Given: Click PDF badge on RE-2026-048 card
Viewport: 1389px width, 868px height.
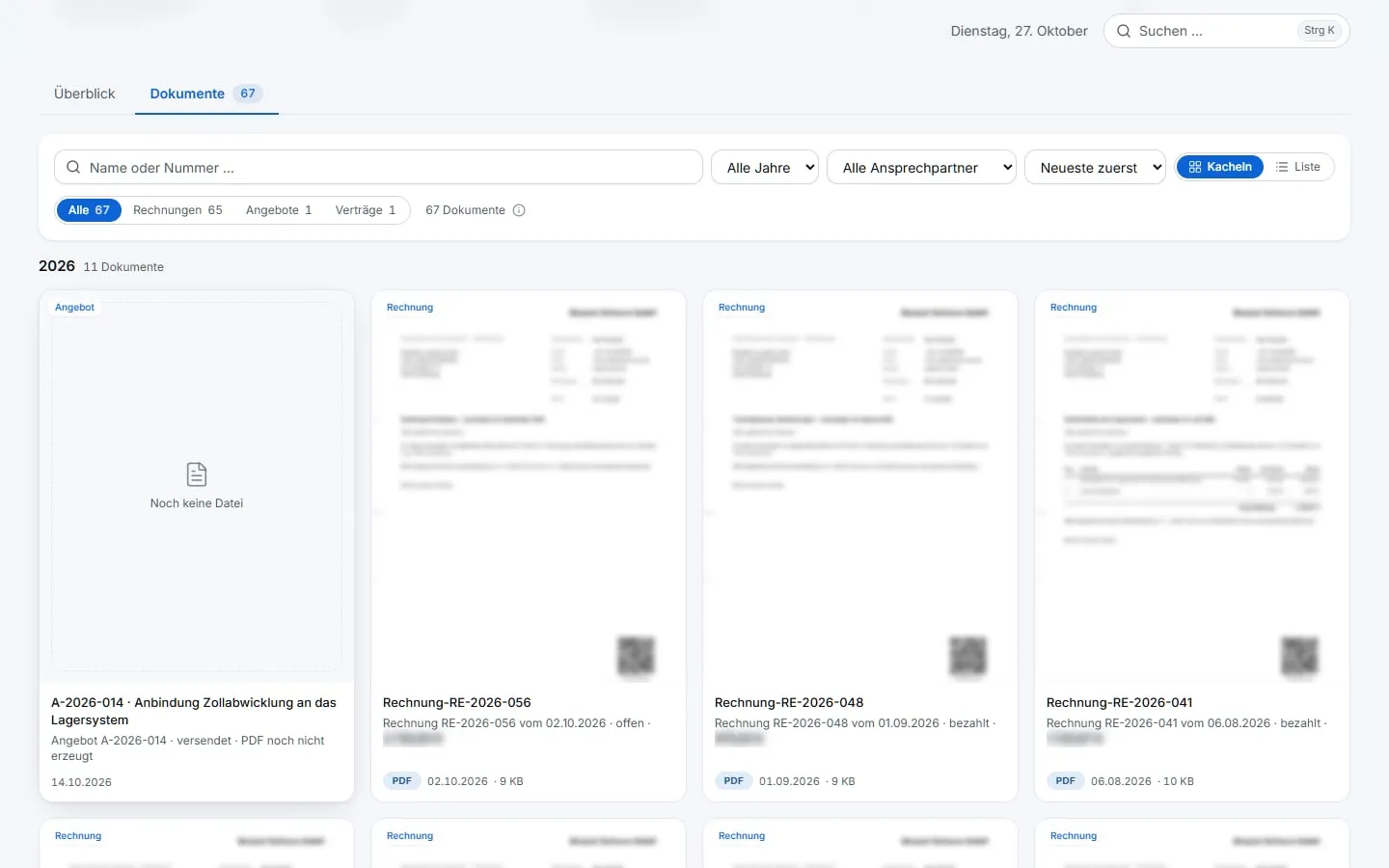Looking at the screenshot, I should (734, 781).
